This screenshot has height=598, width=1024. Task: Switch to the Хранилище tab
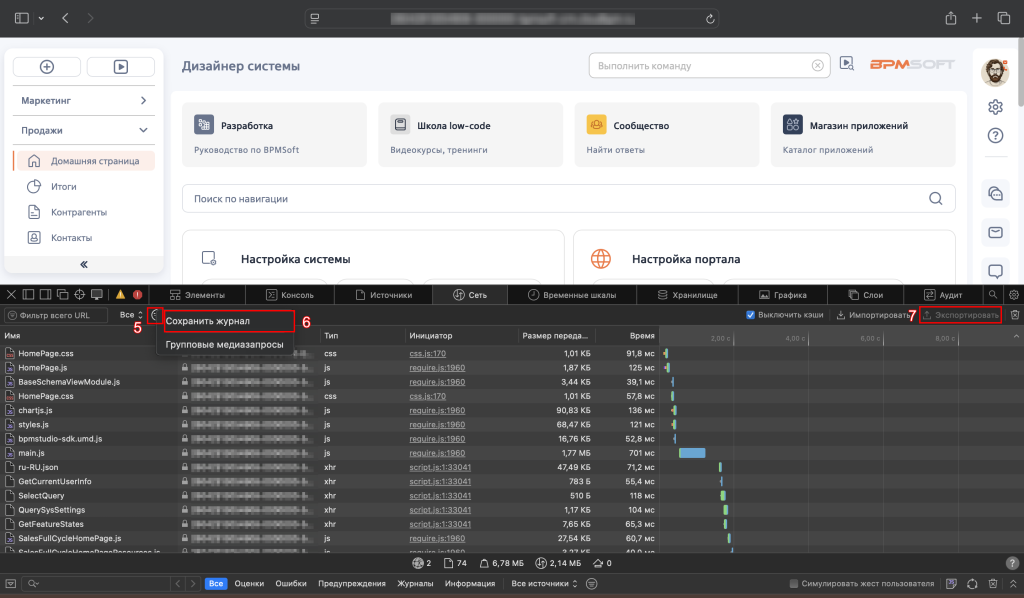click(687, 295)
